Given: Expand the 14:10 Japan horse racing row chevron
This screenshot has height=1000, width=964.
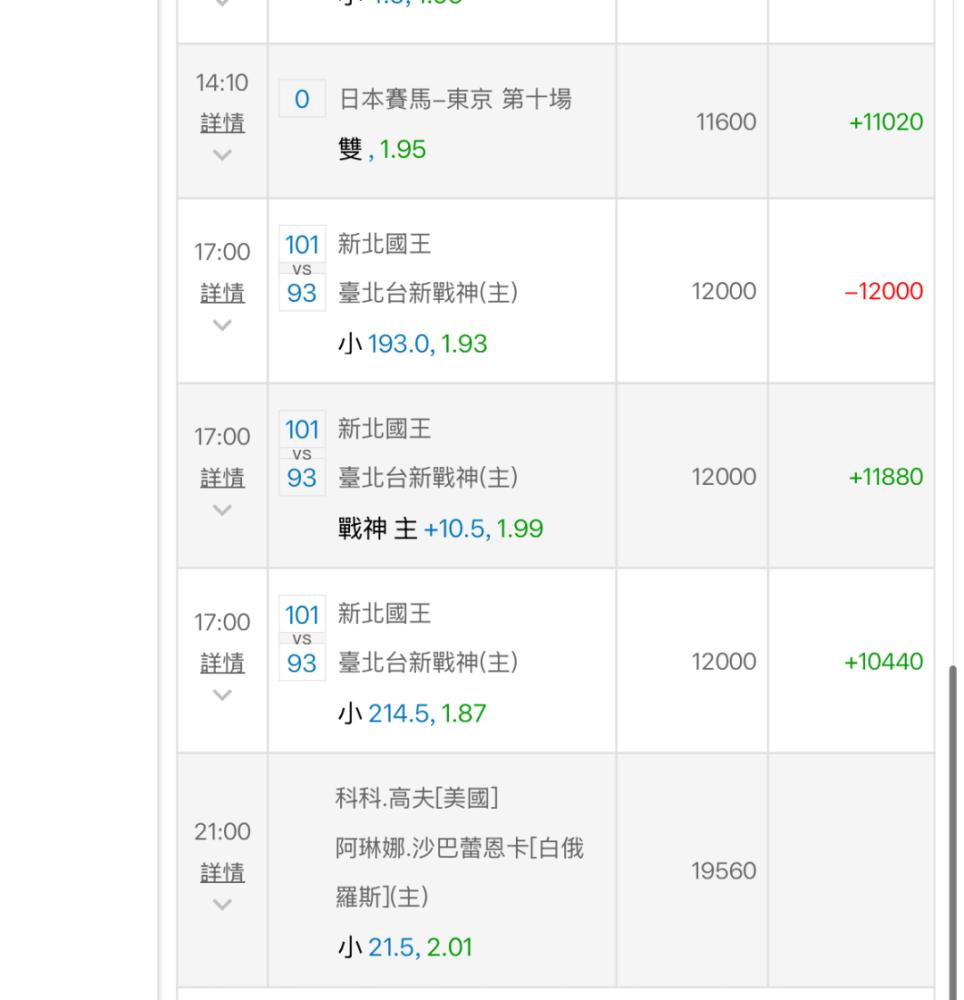Looking at the screenshot, I should (x=222, y=155).
